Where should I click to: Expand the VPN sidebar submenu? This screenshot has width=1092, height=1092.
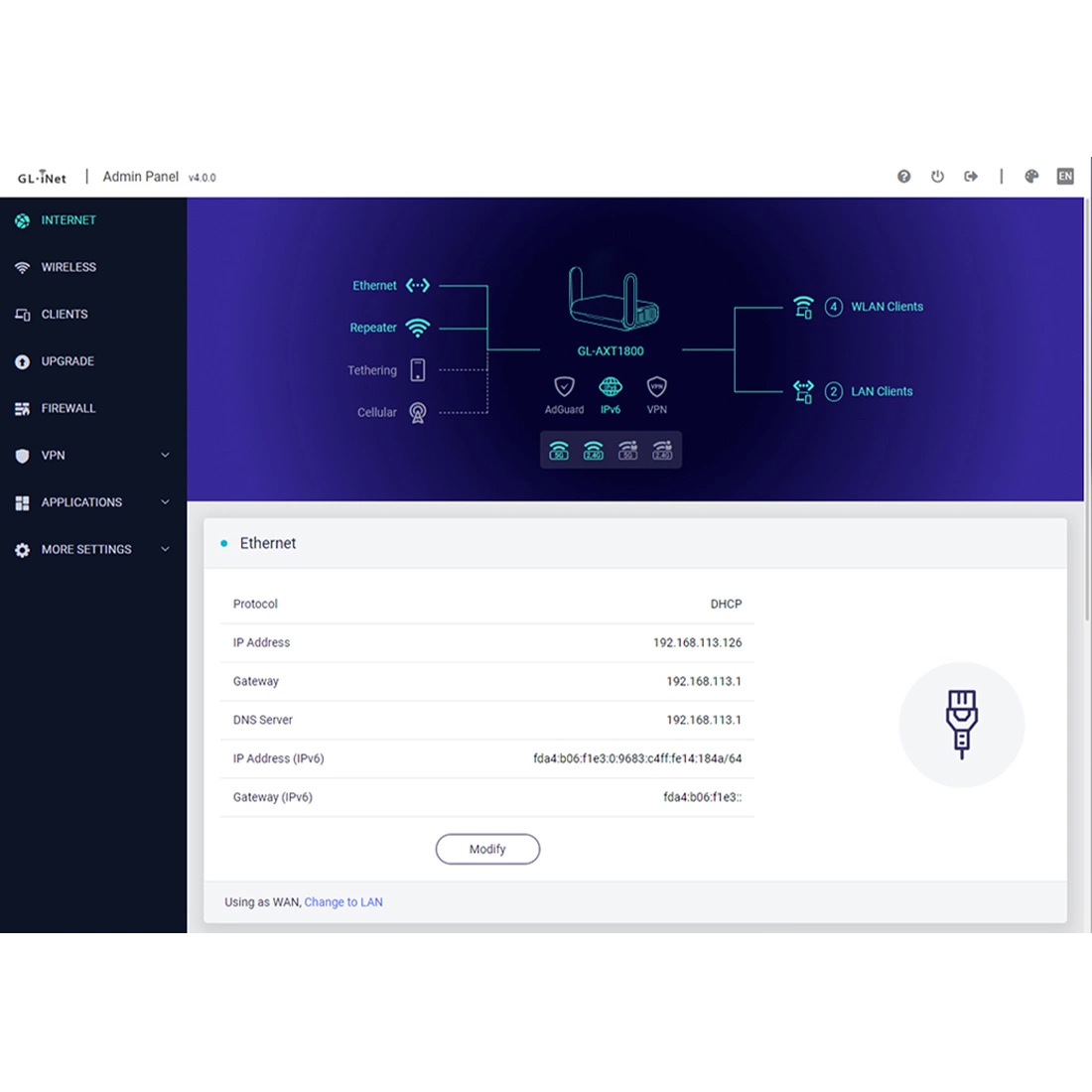[165, 456]
